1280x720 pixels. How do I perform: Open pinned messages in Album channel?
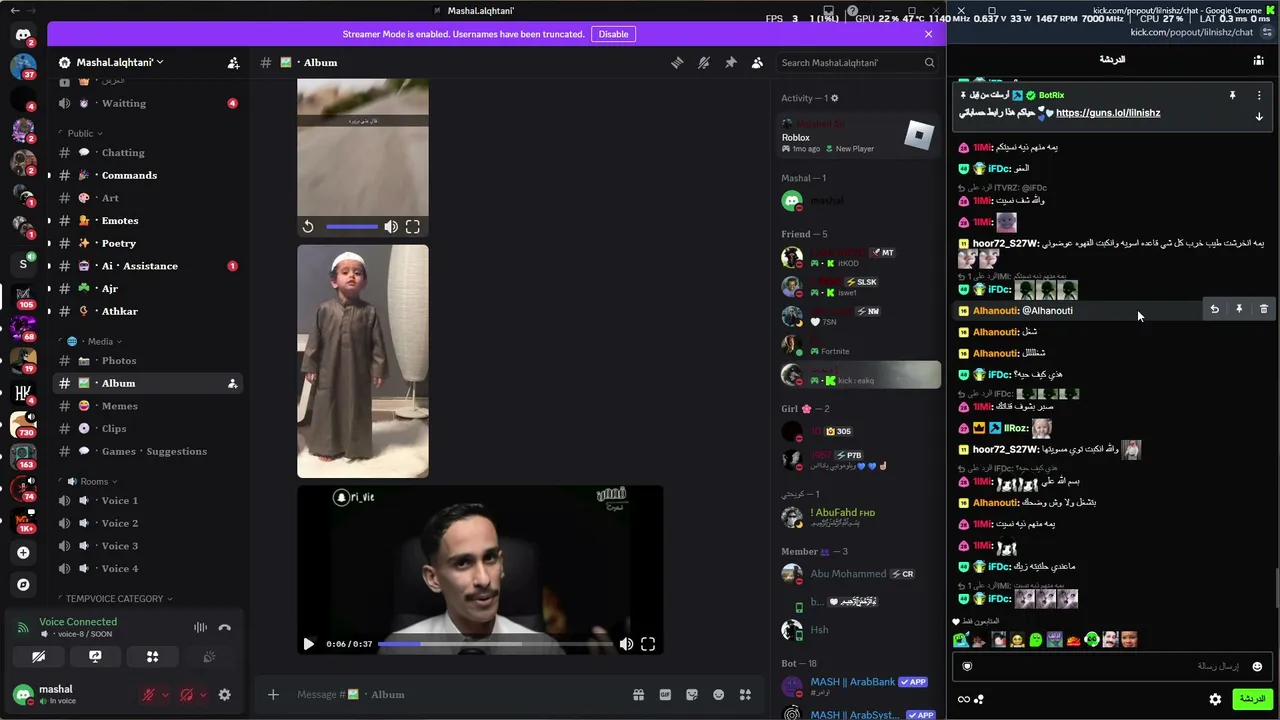pyautogui.click(x=731, y=62)
